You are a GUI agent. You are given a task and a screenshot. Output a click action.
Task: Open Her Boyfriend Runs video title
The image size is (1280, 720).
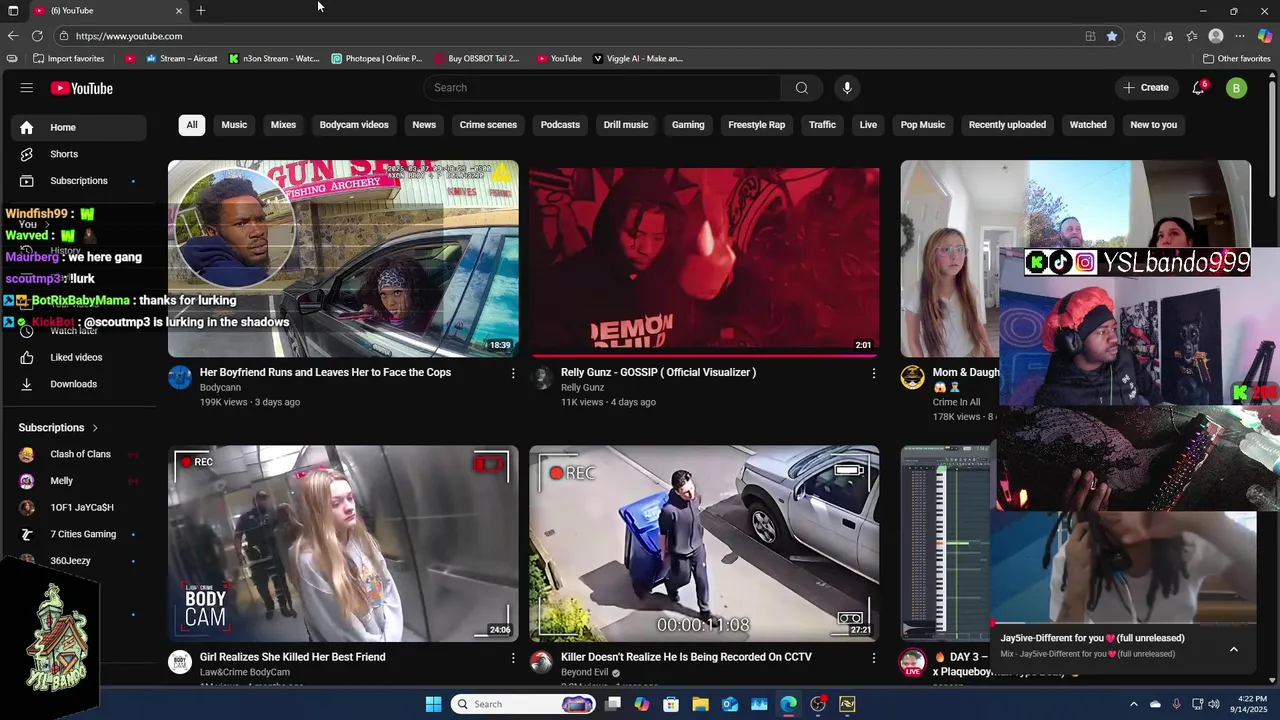[x=325, y=372]
